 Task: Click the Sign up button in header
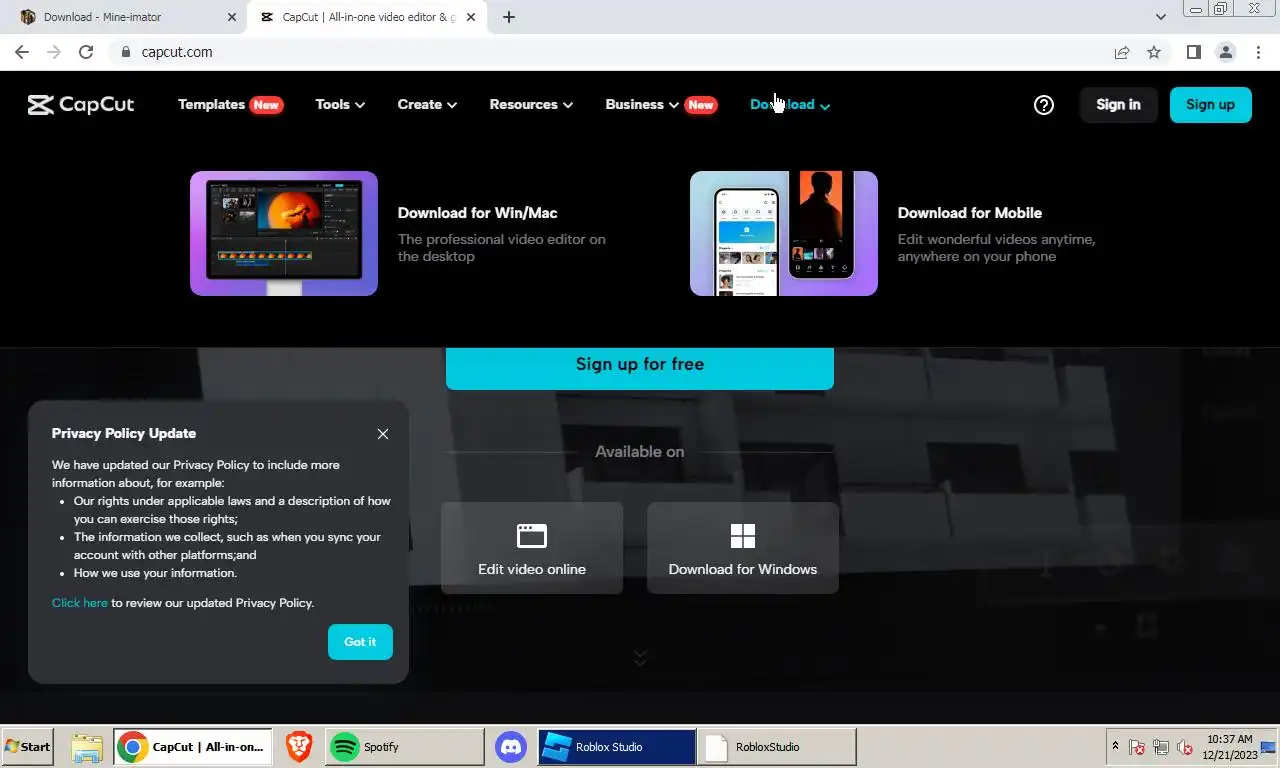point(1210,104)
